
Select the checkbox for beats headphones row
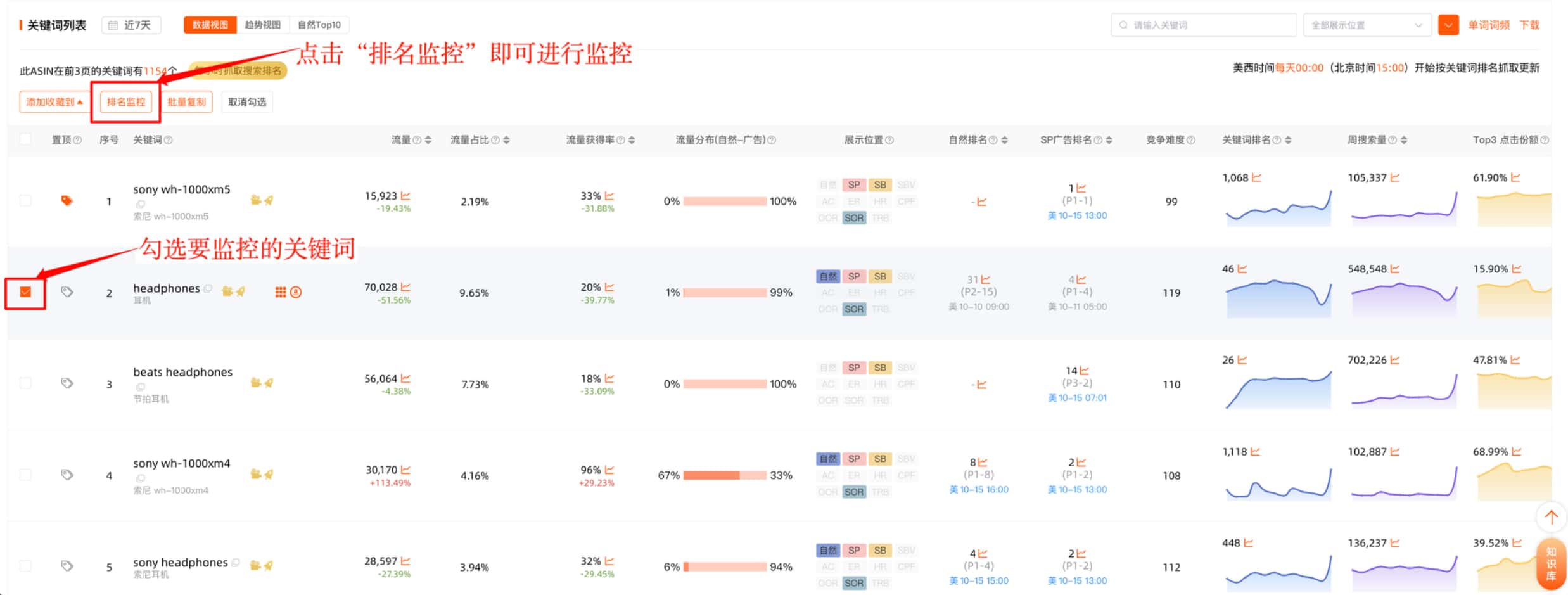pyautogui.click(x=26, y=383)
